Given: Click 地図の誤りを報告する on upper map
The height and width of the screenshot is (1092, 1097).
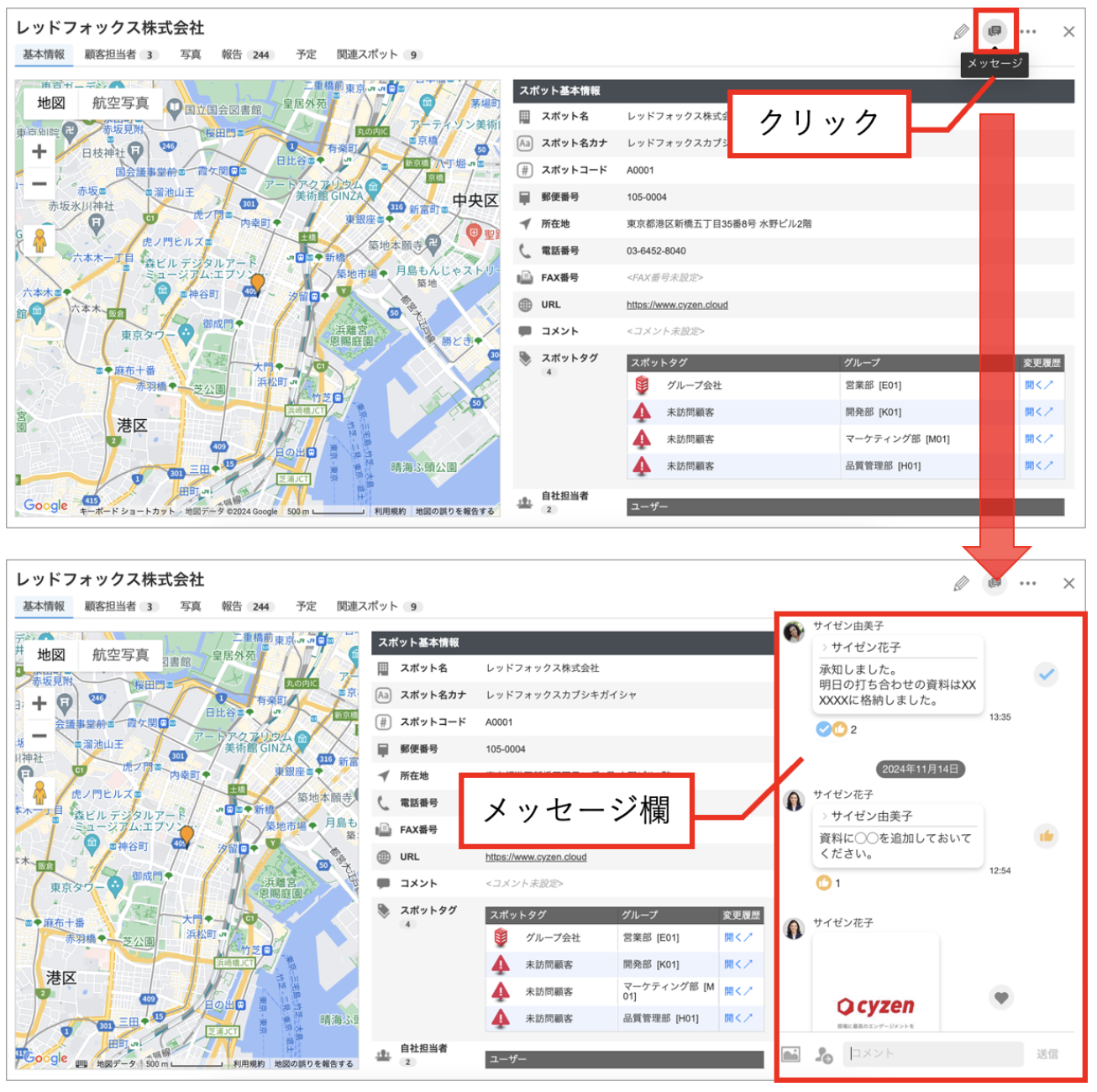Looking at the screenshot, I should coord(454,511).
